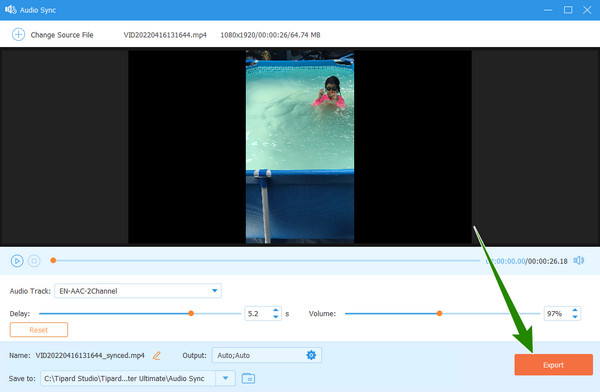Open output settings with the gear icon
This screenshot has width=600, height=392.
[x=311, y=355]
